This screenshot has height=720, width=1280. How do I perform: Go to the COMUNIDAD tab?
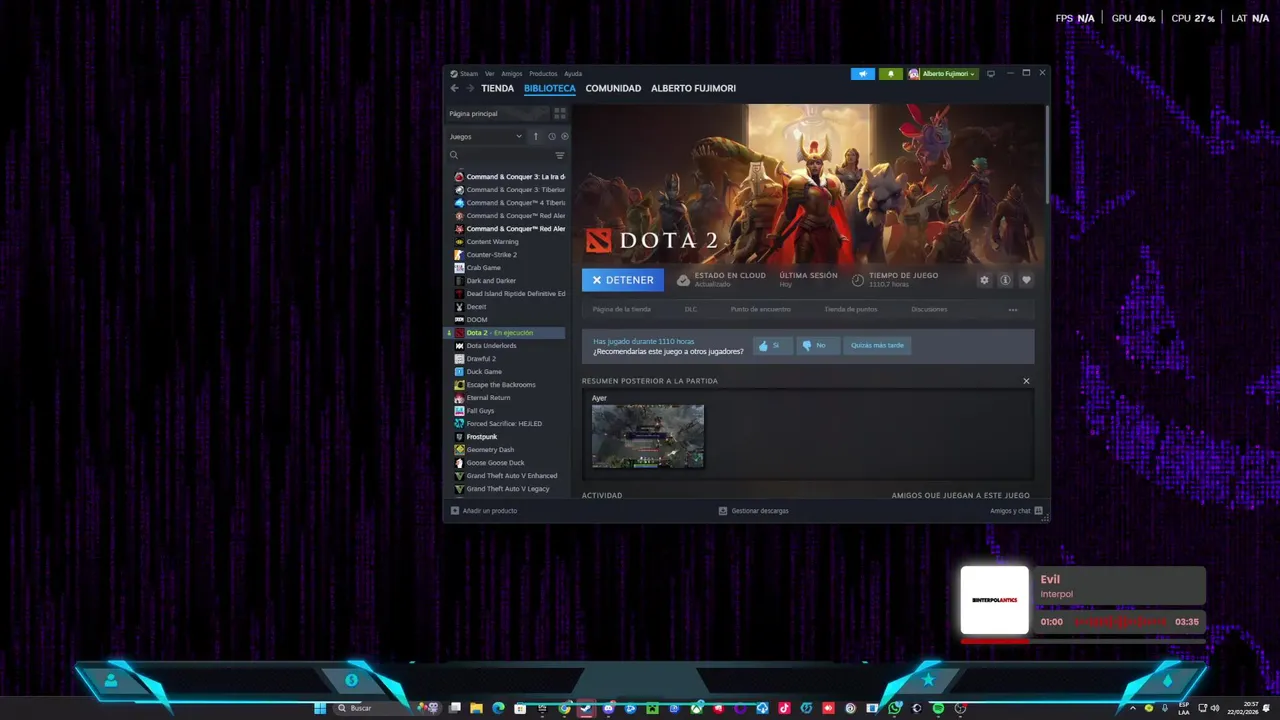pos(613,88)
